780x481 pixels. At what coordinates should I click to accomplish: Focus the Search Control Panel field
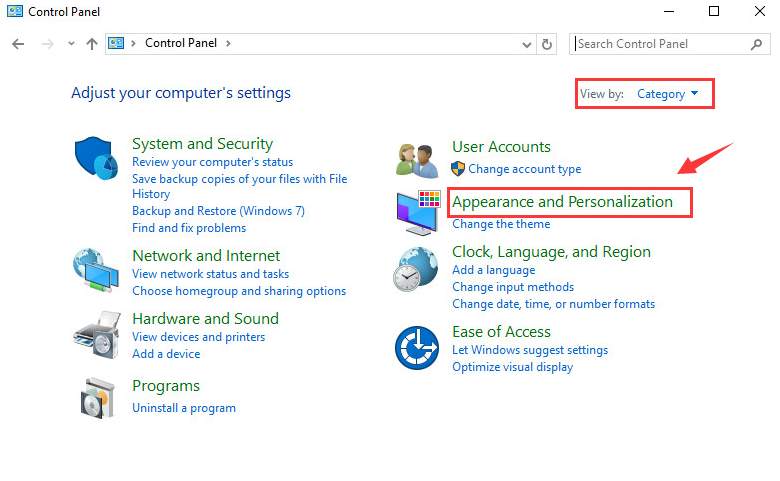coord(670,44)
